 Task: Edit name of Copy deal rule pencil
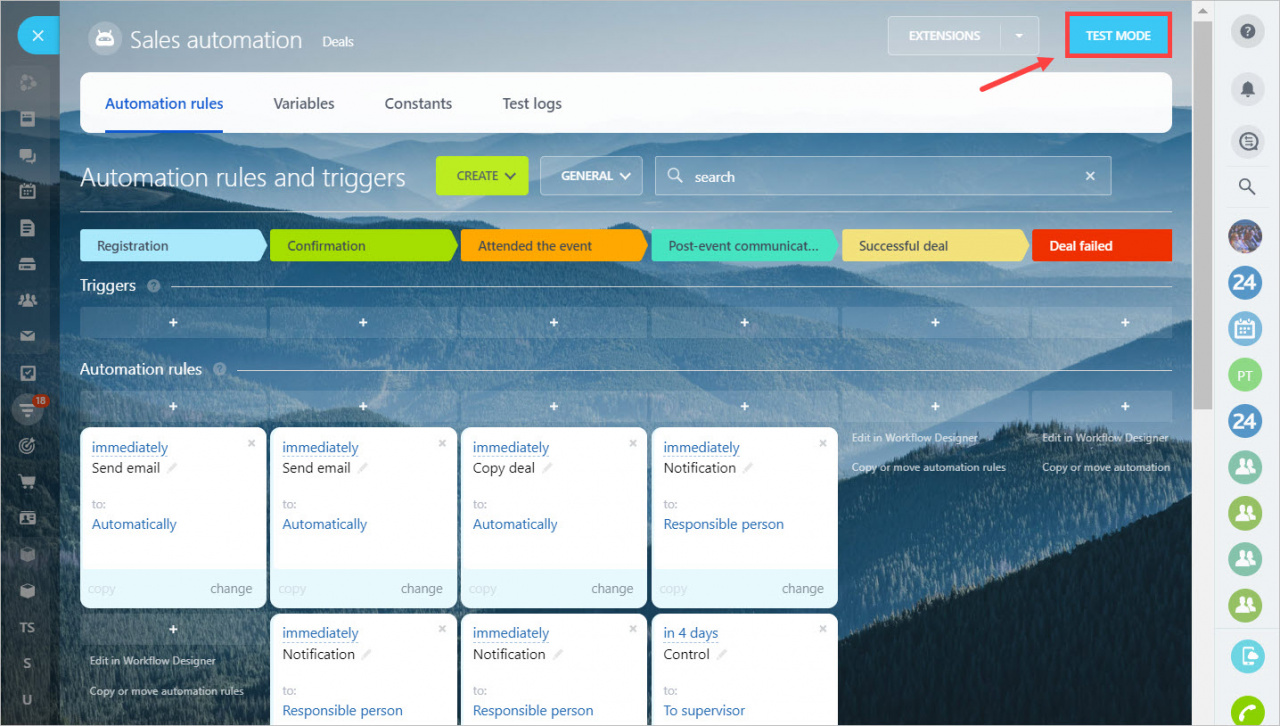pos(548,468)
